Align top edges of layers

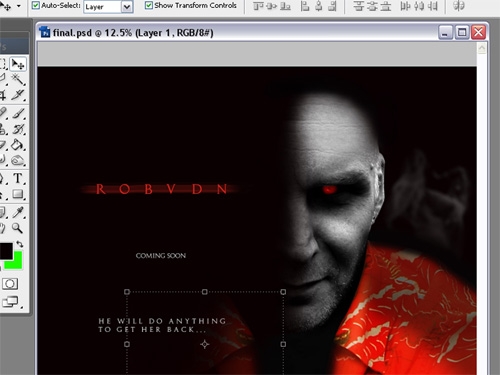point(258,6)
